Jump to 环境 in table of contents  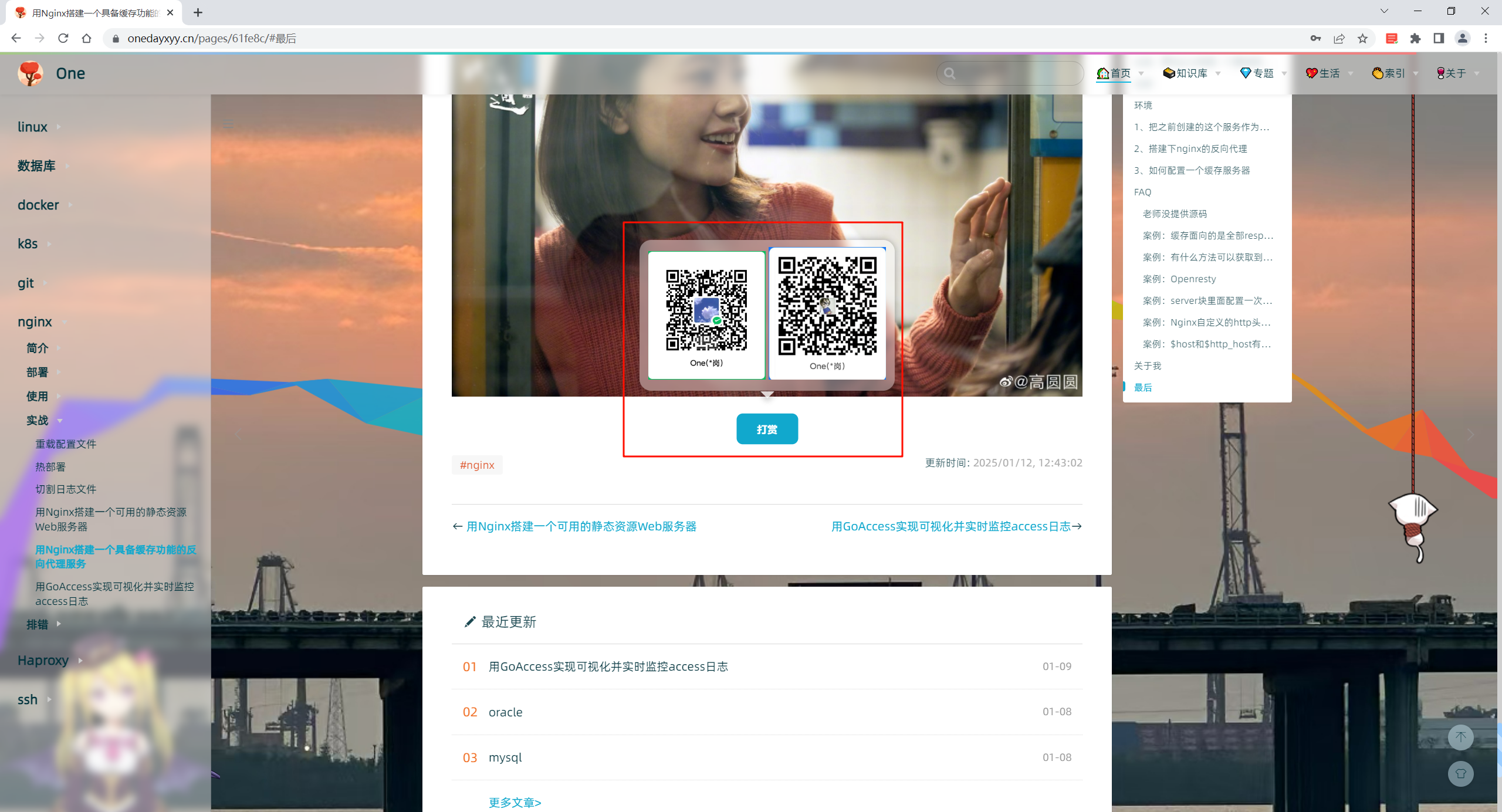point(1143,105)
